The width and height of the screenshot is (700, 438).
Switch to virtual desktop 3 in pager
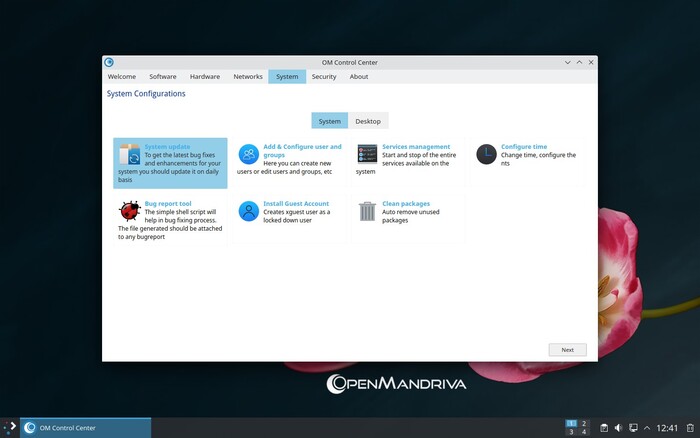click(x=571, y=432)
